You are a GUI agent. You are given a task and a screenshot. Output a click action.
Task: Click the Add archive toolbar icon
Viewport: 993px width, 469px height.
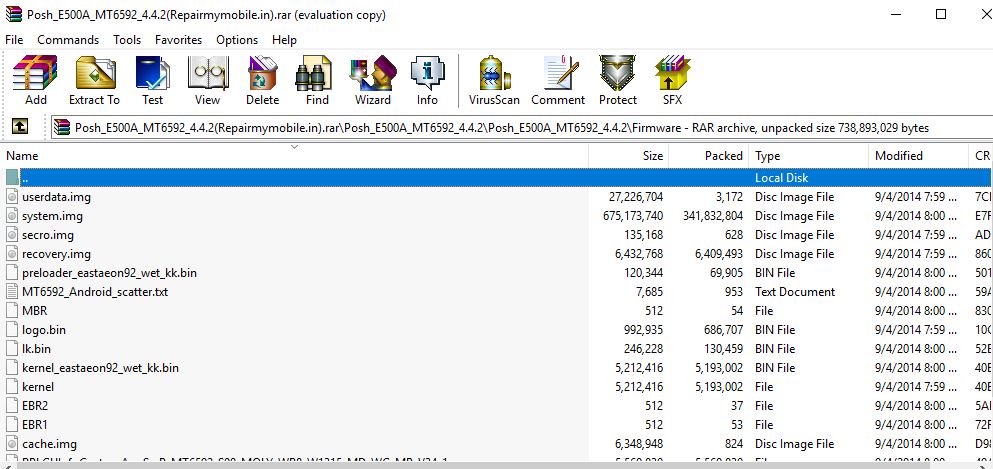pyautogui.click(x=35, y=80)
